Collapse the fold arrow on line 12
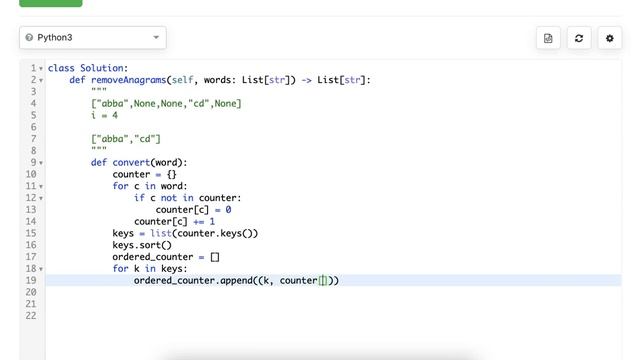Viewport: 640px width, 360px height. [41, 198]
